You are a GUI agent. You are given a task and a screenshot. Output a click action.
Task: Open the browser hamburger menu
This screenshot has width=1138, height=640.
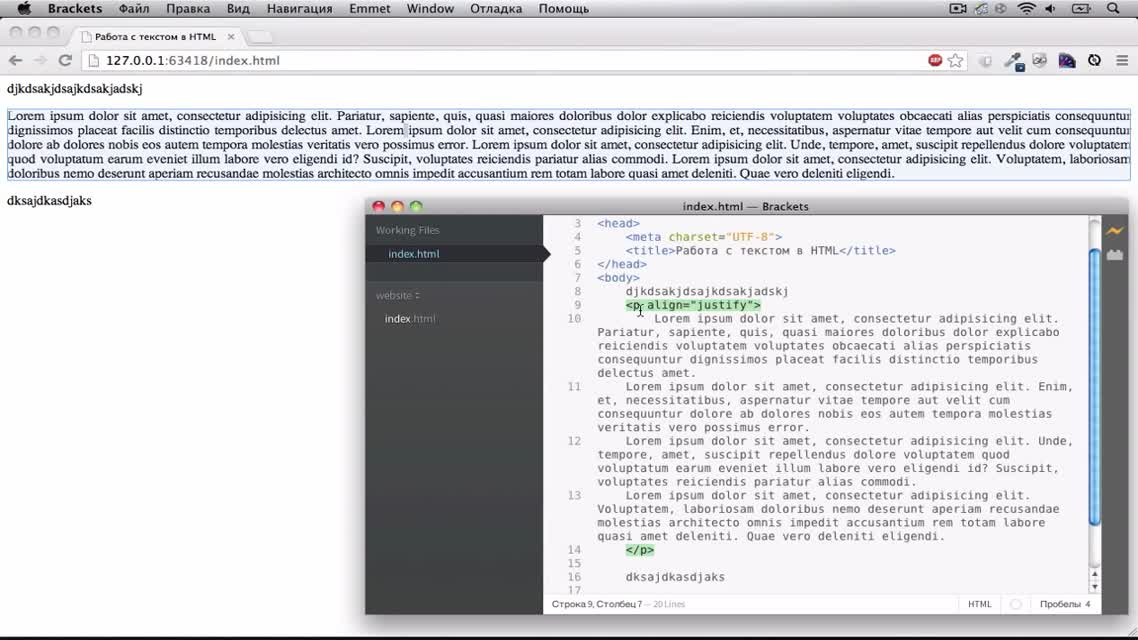[x=1122, y=61]
